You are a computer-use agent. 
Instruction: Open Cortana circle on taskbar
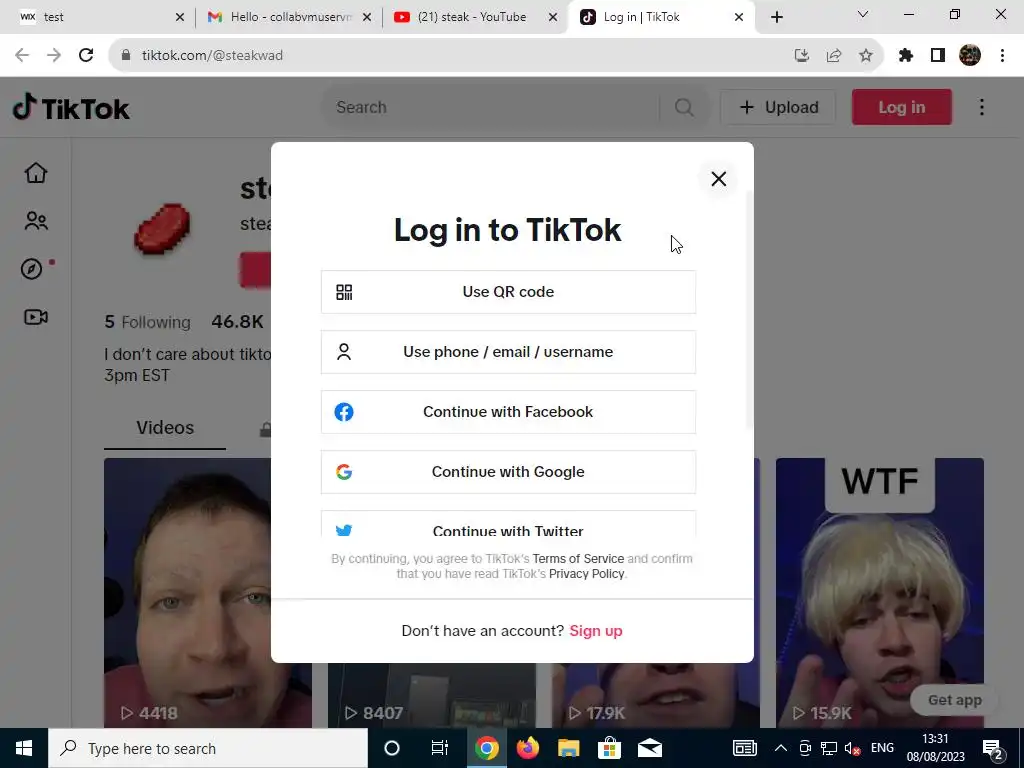point(392,748)
